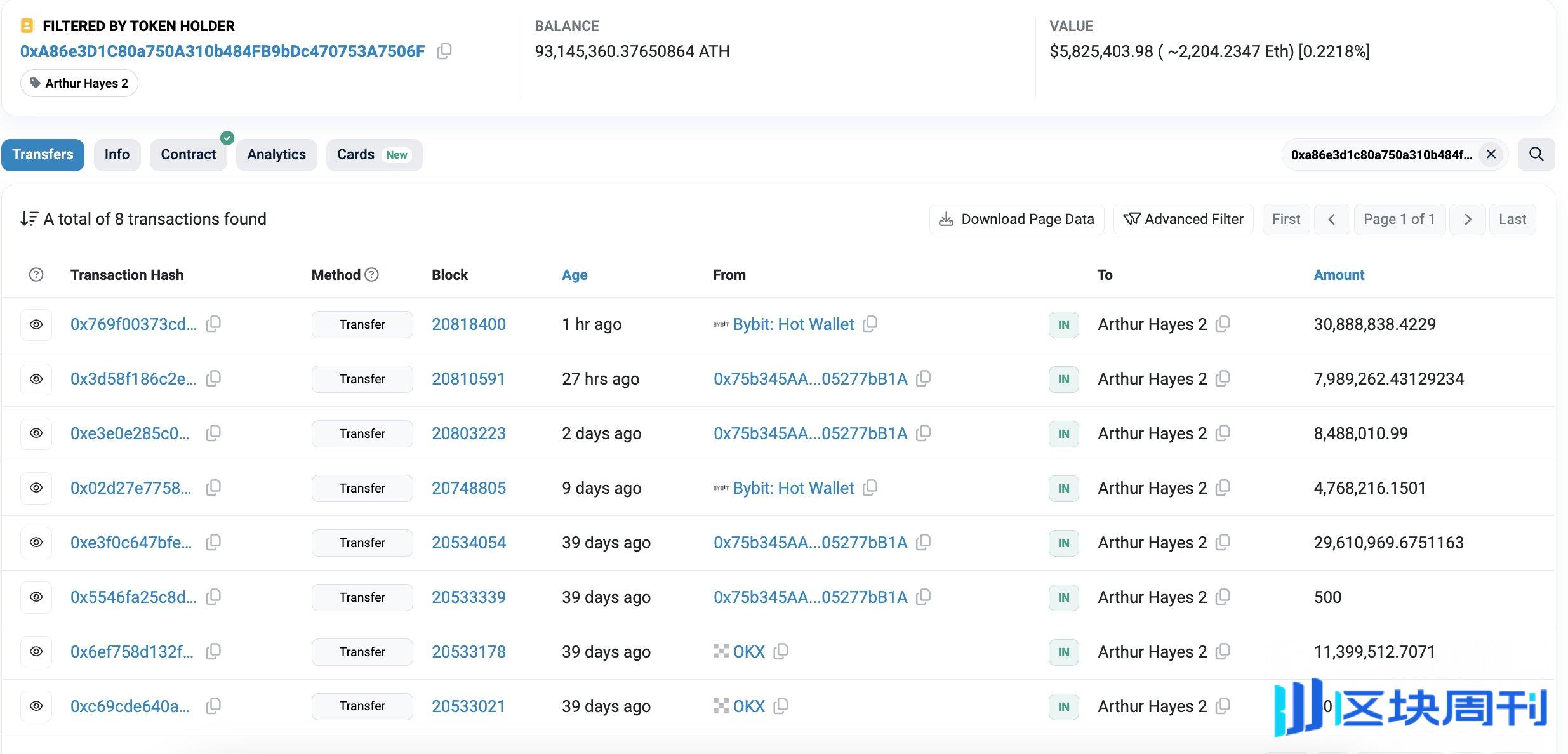Copy OKX address in block 20533021 row

[781, 706]
